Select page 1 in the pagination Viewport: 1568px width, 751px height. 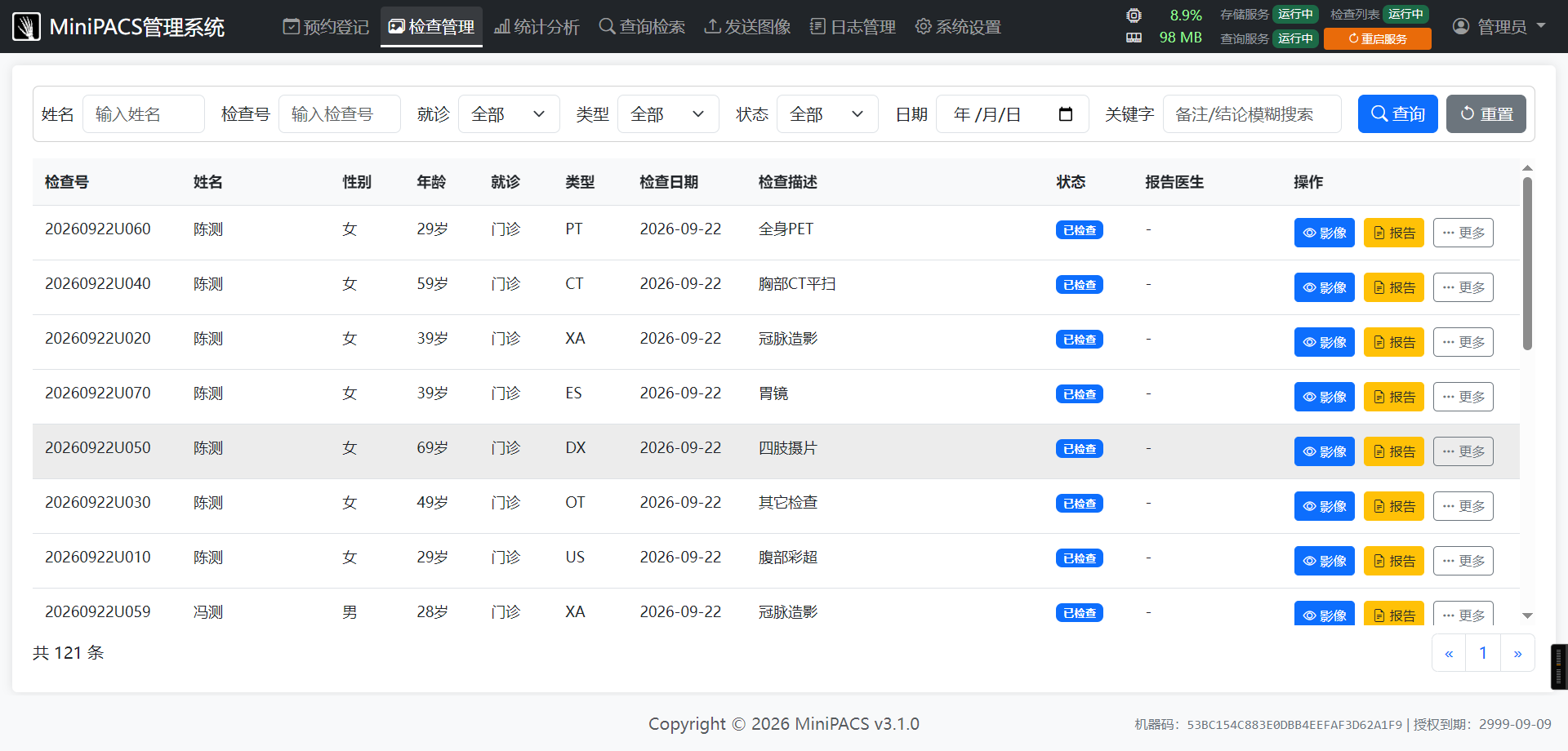(1483, 653)
